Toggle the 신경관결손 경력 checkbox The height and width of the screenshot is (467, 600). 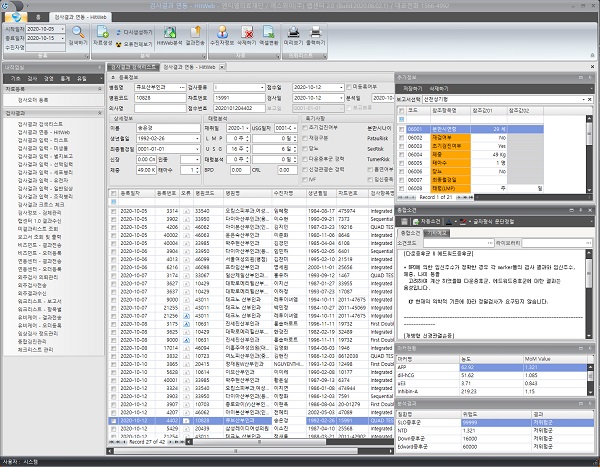pyautogui.click(x=305, y=169)
